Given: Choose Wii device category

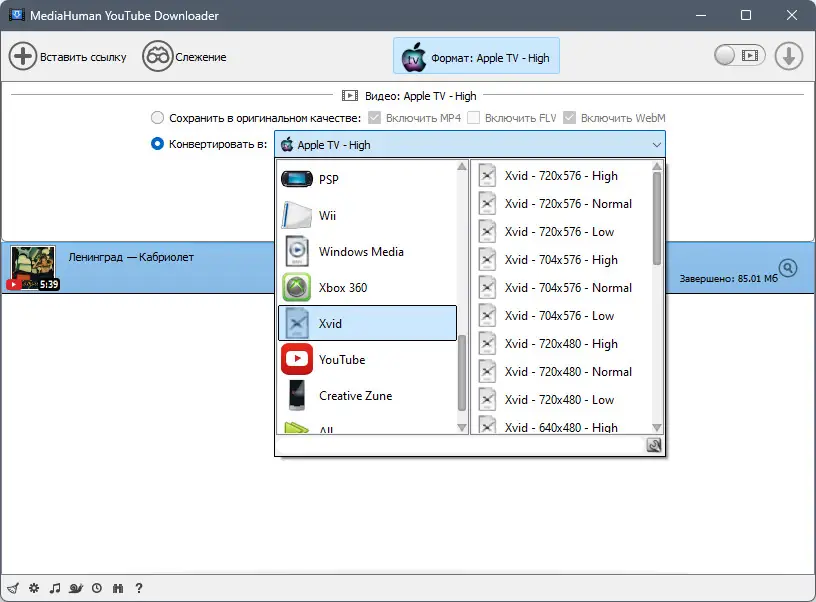Looking at the screenshot, I should (367, 215).
